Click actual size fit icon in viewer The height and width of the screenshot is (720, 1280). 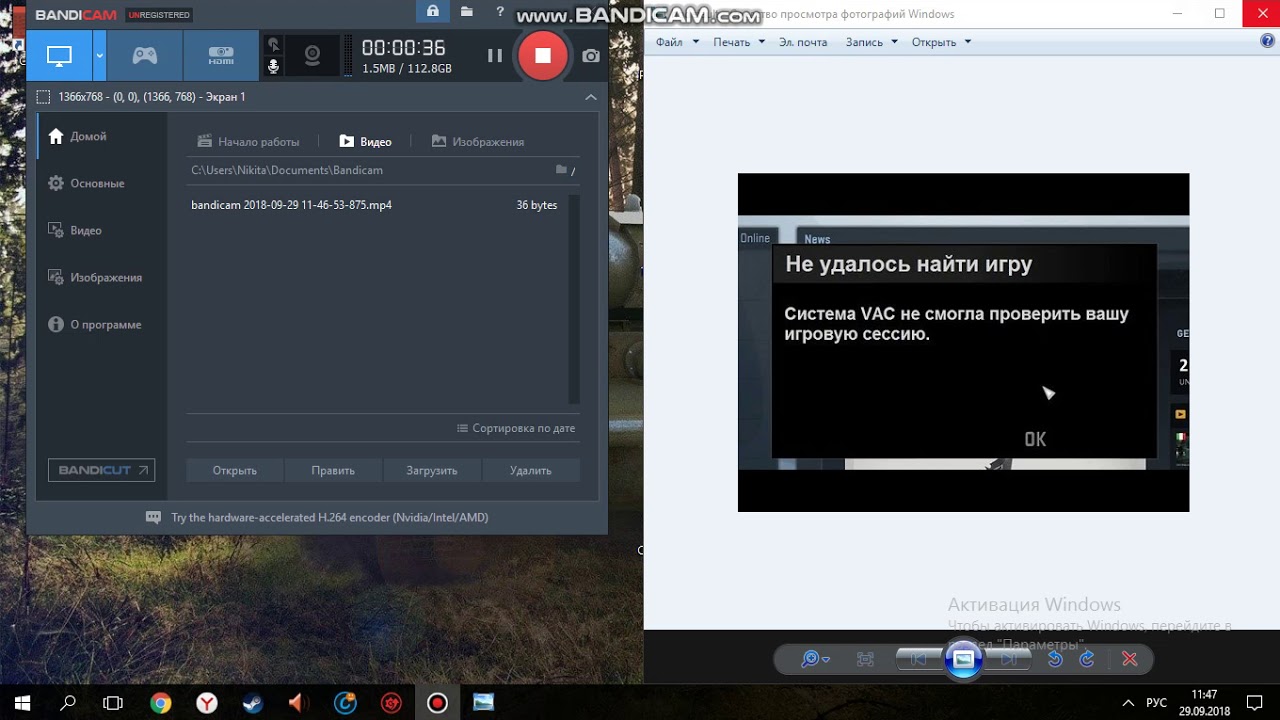[x=865, y=659]
